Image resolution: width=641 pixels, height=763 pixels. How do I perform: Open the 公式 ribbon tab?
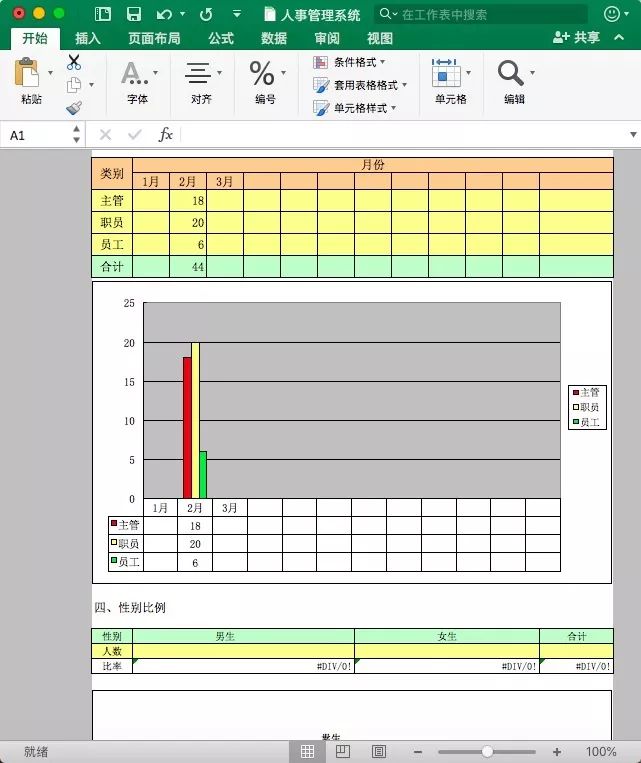pyautogui.click(x=221, y=38)
